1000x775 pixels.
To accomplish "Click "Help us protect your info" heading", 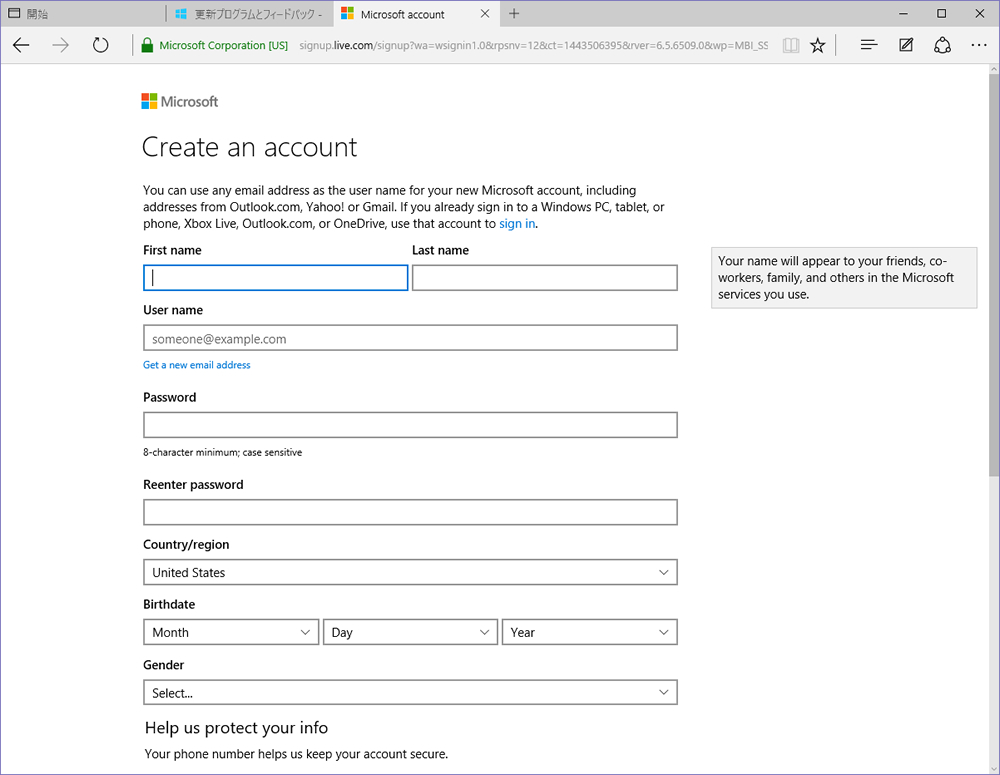I will 236,728.
